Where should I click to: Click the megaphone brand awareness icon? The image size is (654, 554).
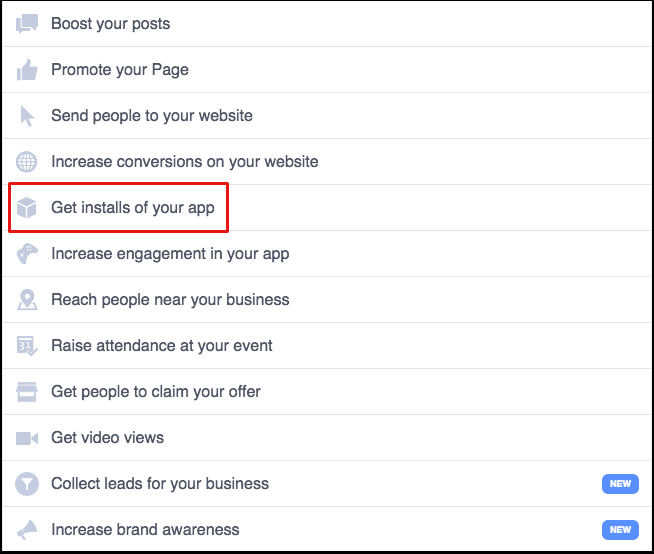point(27,530)
